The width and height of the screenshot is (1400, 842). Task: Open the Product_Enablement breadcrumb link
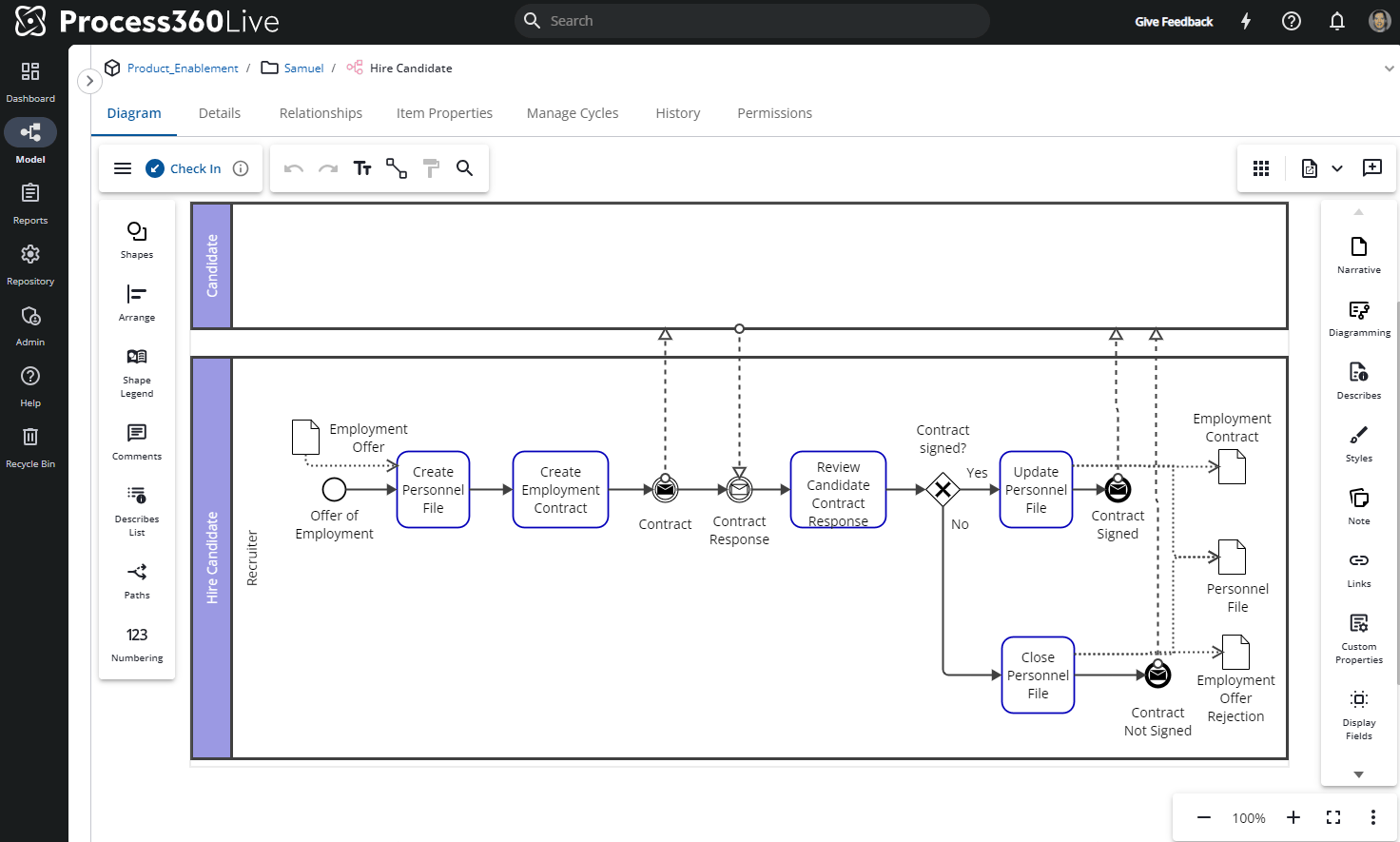click(183, 69)
